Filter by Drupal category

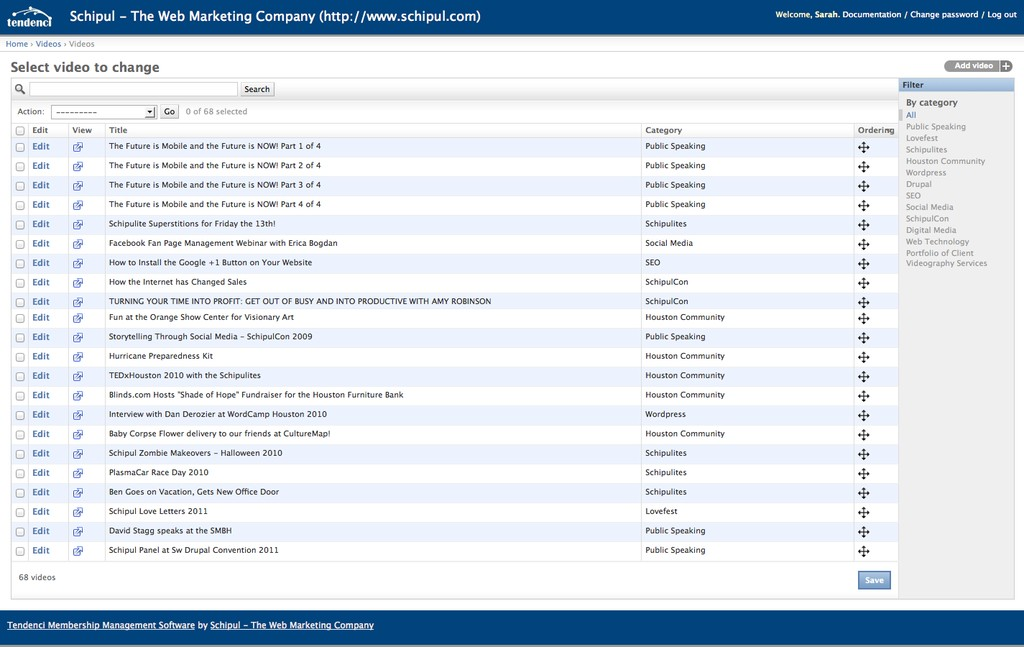918,184
